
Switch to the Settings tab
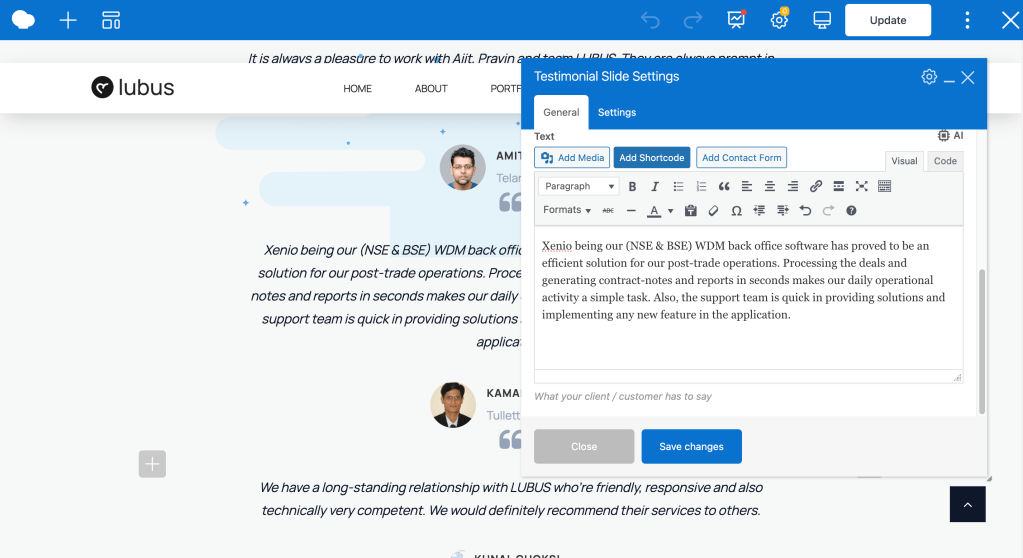click(617, 113)
